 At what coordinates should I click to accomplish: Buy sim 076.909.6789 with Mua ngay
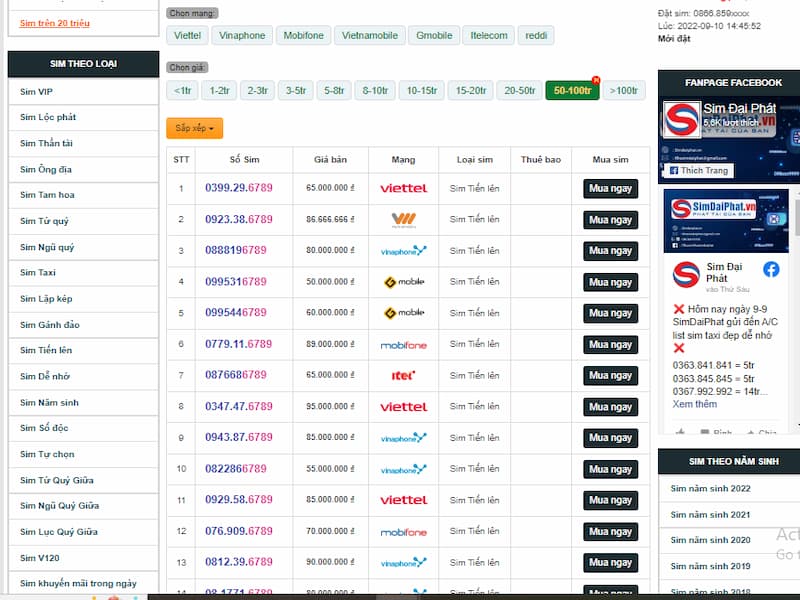click(610, 532)
